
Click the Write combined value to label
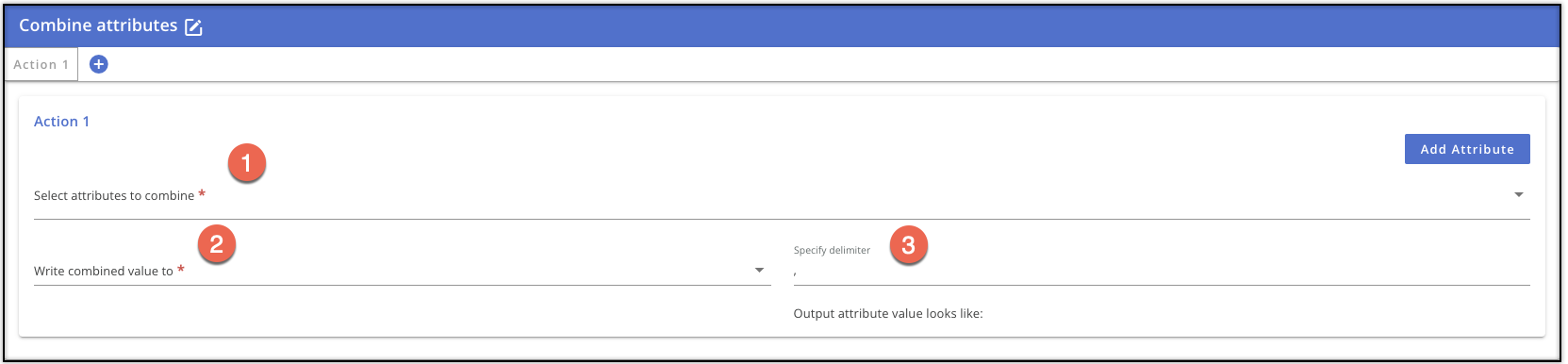click(104, 271)
